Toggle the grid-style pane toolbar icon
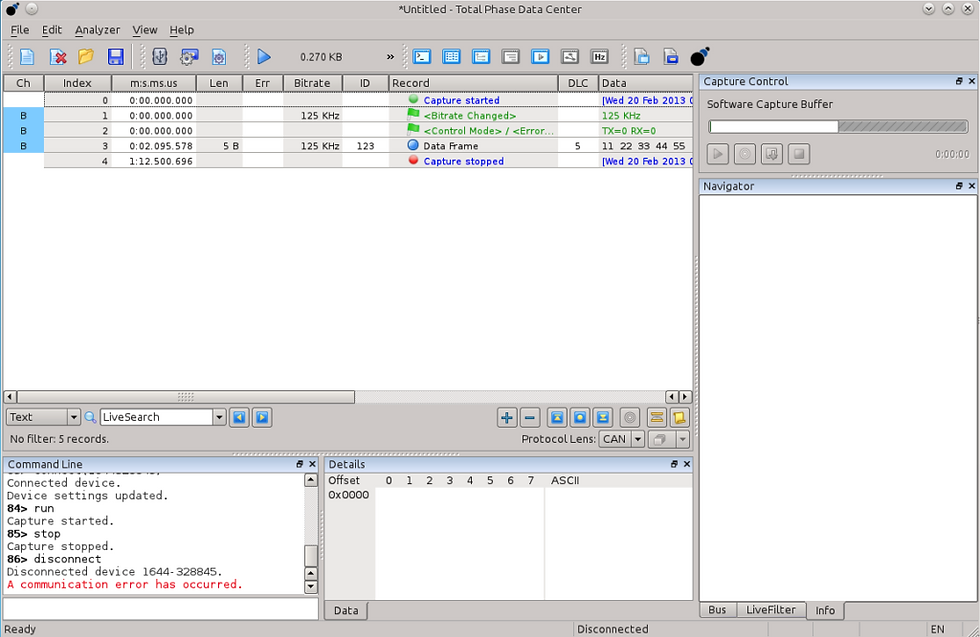Viewport: 980px width, 637px height. [x=451, y=57]
